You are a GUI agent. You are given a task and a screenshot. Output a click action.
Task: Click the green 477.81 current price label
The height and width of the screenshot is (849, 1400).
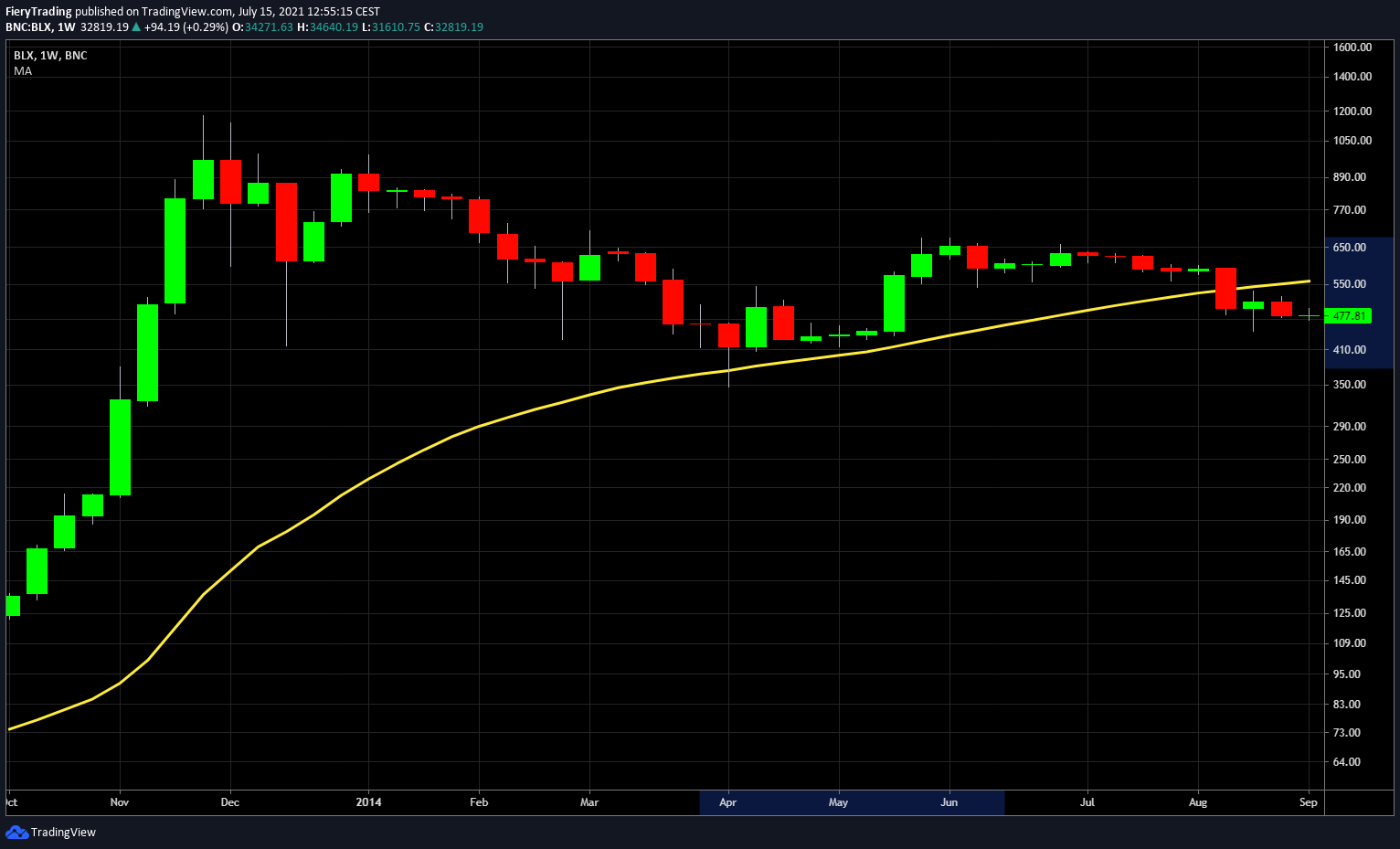point(1349,316)
